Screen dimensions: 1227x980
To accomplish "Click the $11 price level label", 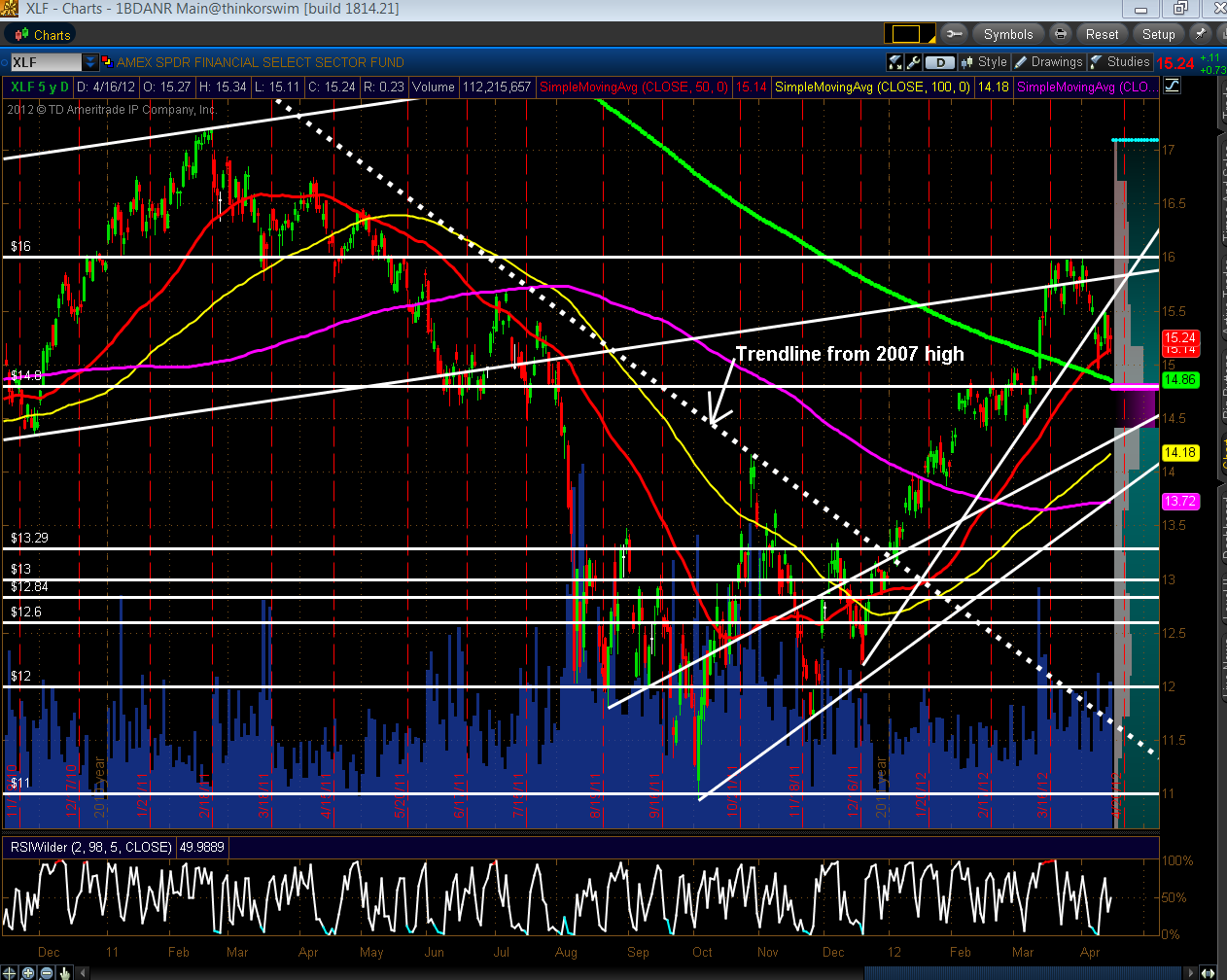I will tap(20, 783).
